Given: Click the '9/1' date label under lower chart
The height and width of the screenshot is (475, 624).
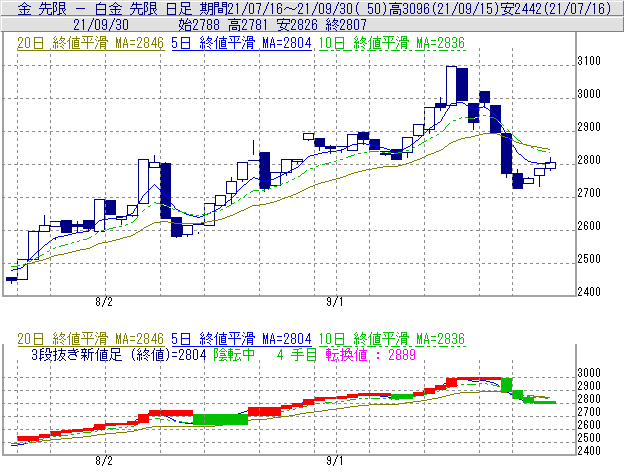Looking at the screenshot, I should pyautogui.click(x=335, y=461).
